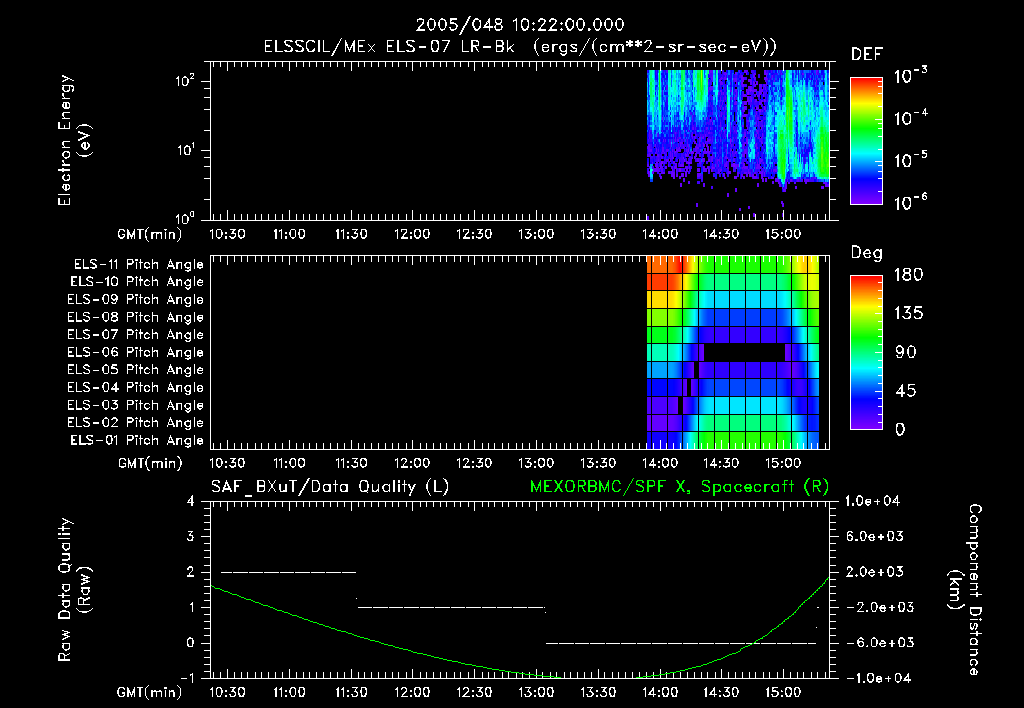1024x708 pixels.
Task: Select the ELS-02 Pitch Angle row label
Action: click(135, 423)
